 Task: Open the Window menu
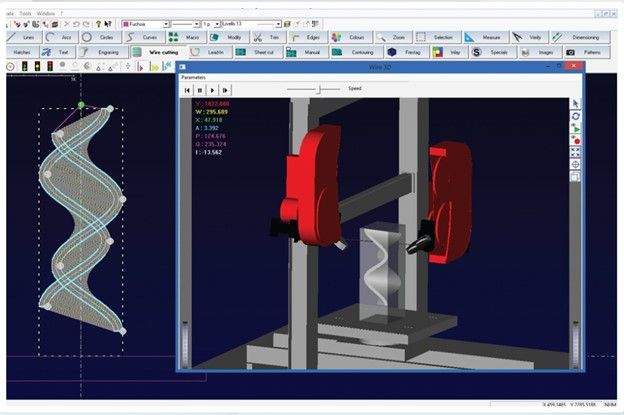(45, 12)
